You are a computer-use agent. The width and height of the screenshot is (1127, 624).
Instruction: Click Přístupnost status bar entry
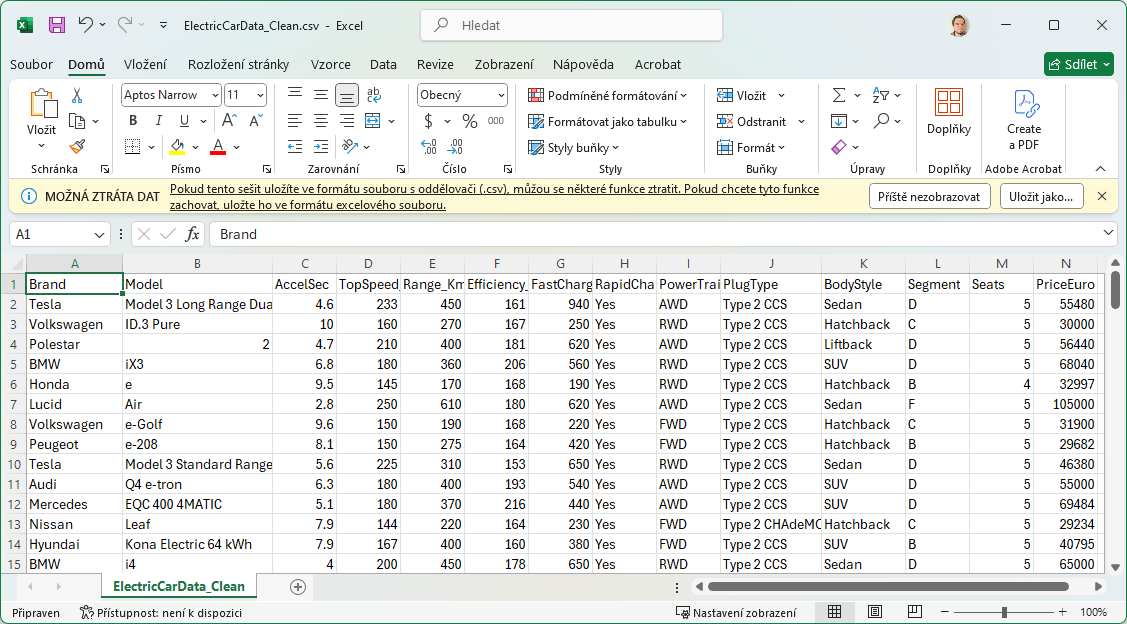(x=161, y=612)
